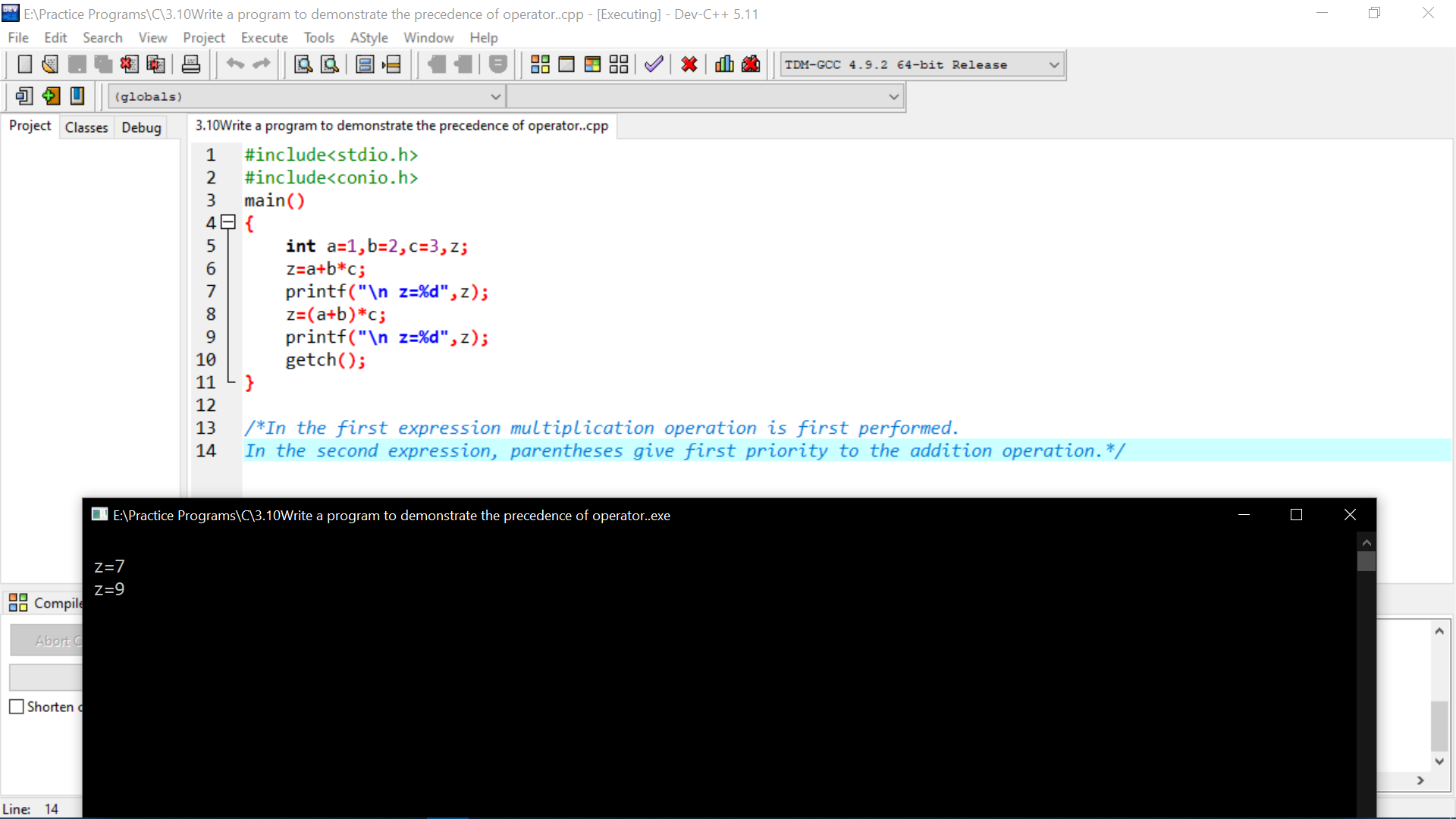Undo the last edit with Undo arrow
Viewport: 1456px width, 819px height.
235,64
